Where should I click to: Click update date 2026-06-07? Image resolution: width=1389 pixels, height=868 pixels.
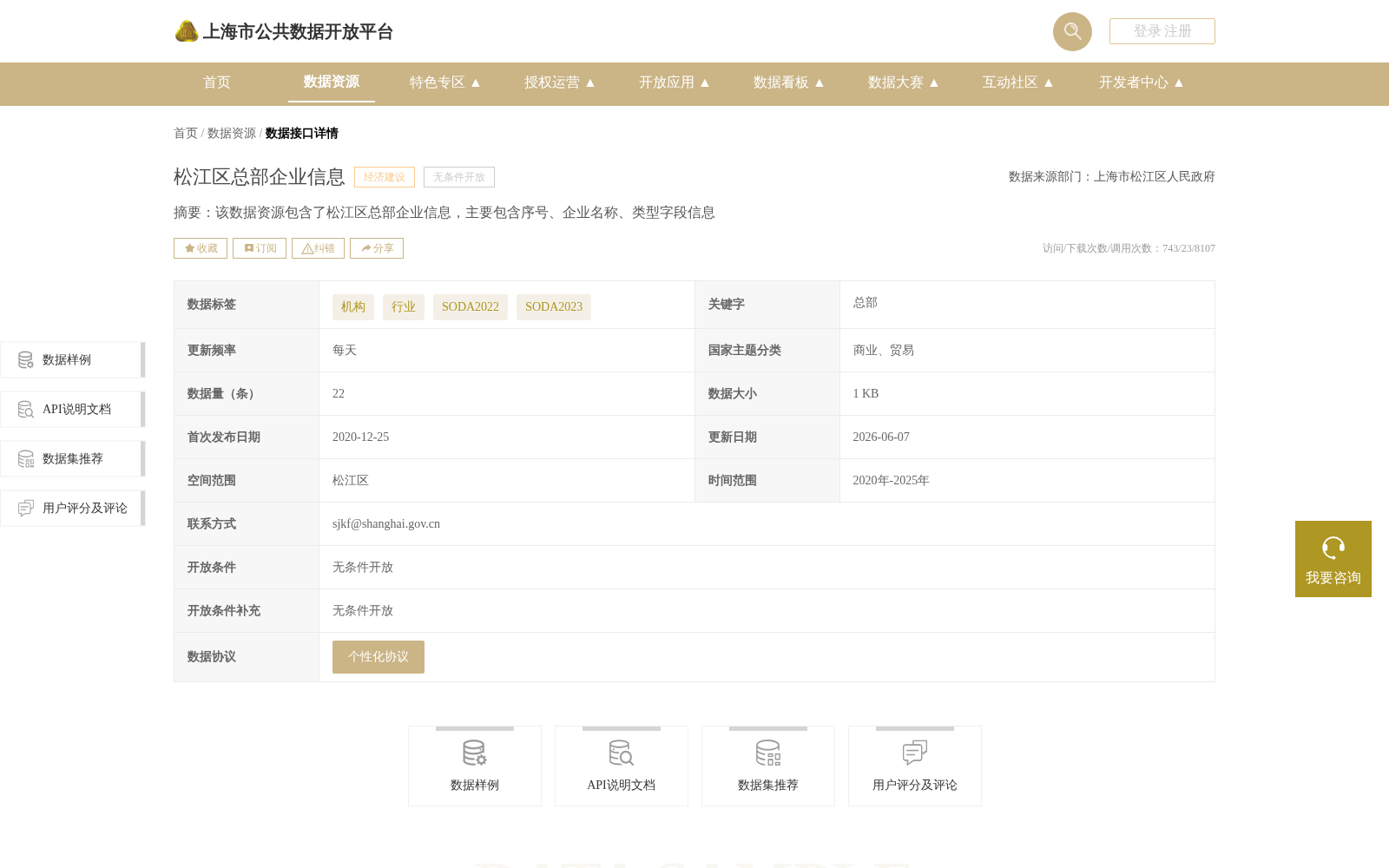[881, 437]
